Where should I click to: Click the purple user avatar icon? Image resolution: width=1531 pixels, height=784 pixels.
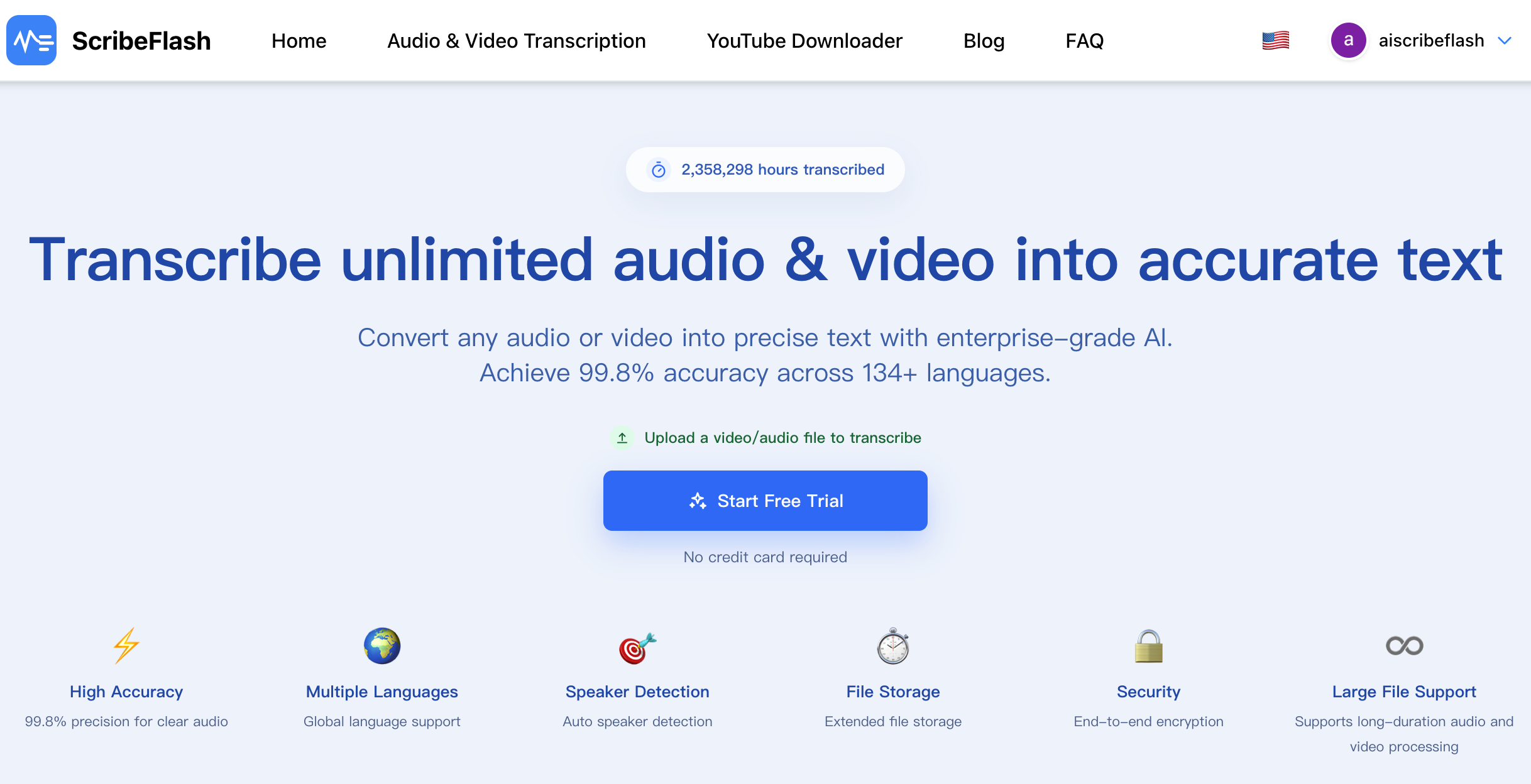[1348, 40]
